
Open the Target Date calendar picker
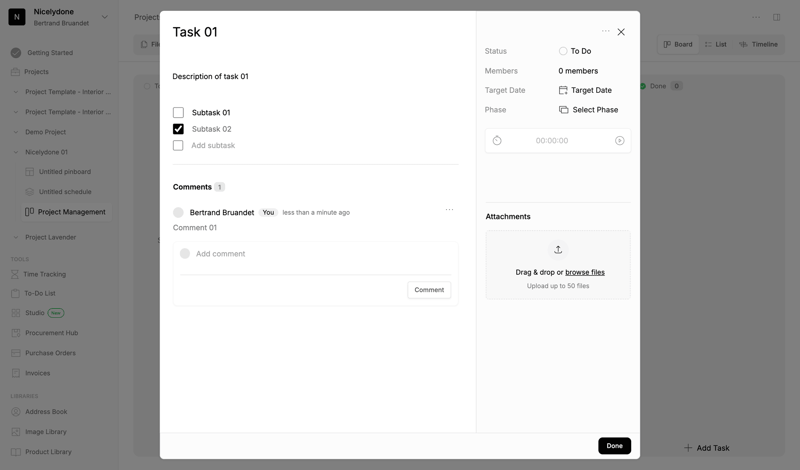(x=563, y=90)
